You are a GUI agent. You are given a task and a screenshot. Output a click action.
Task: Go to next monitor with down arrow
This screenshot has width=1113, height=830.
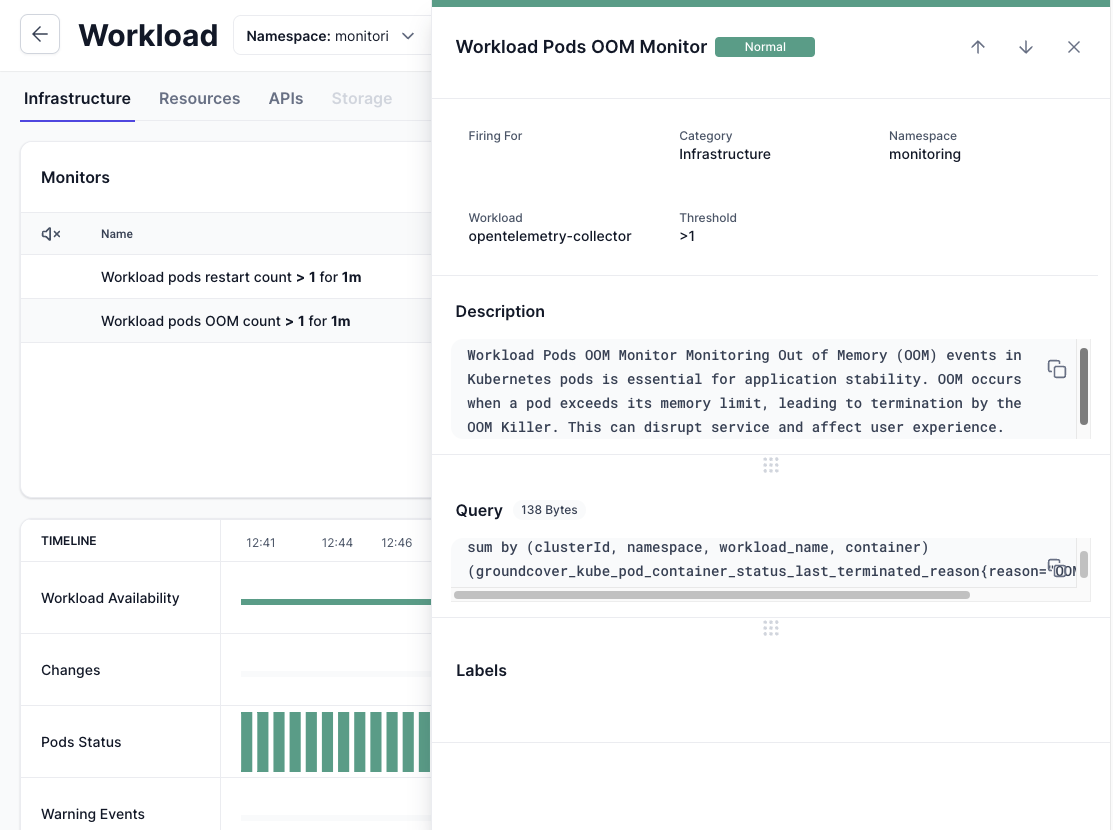coord(1026,47)
